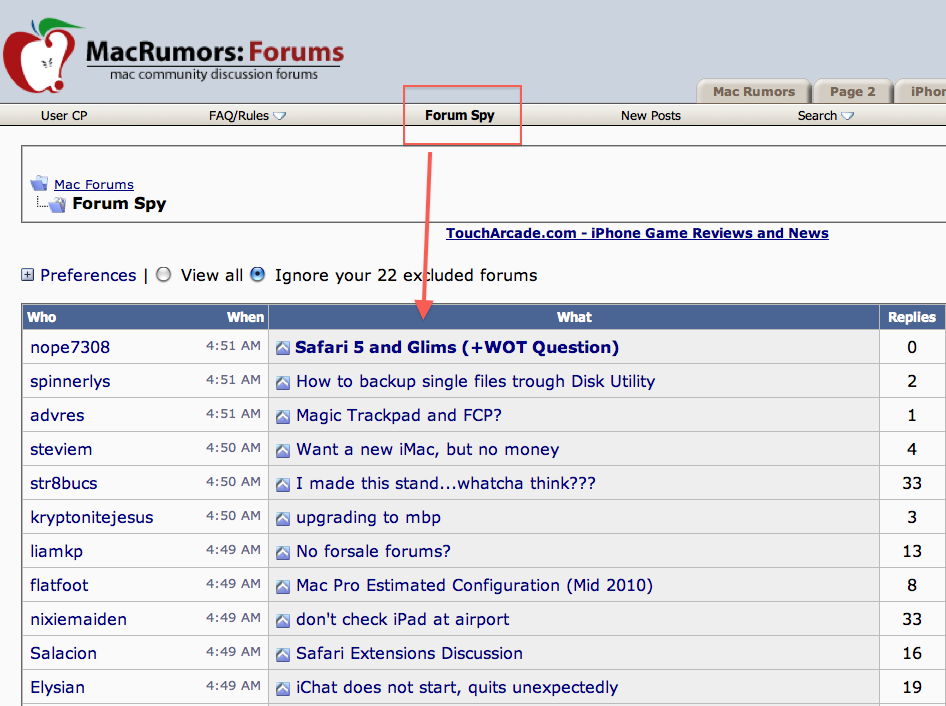Viewport: 946px width, 706px height.
Task: Expand Preferences with the plus icon
Action: (x=27, y=275)
